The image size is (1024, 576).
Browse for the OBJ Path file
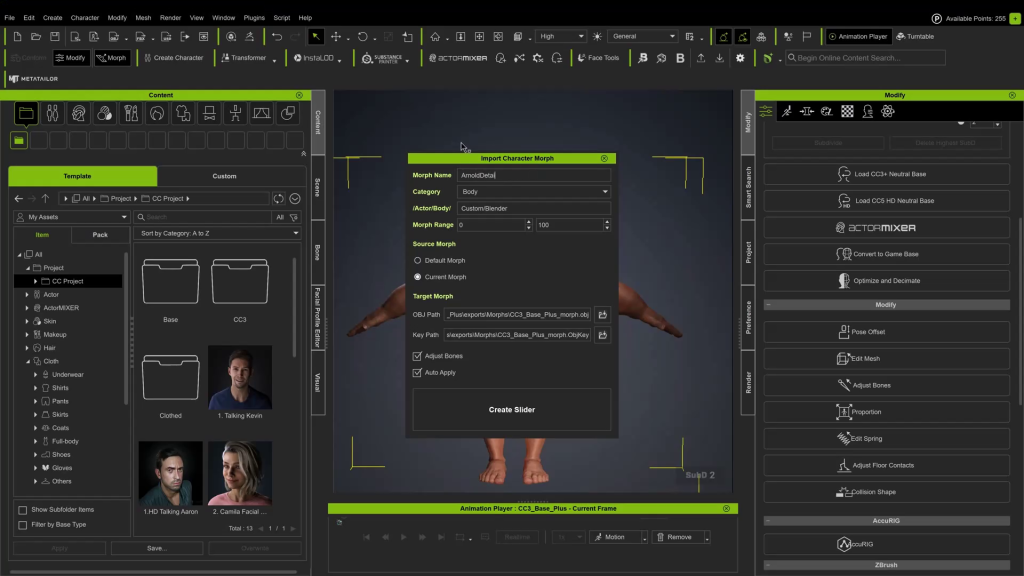603,314
